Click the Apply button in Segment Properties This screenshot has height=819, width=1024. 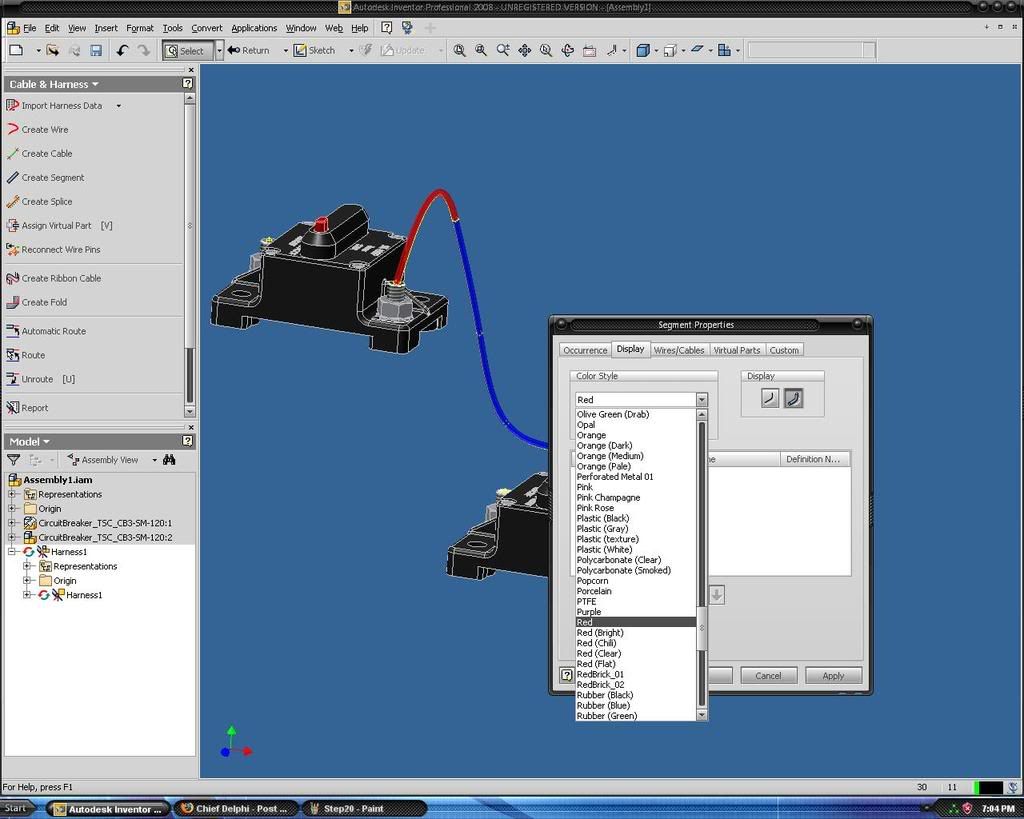point(833,675)
